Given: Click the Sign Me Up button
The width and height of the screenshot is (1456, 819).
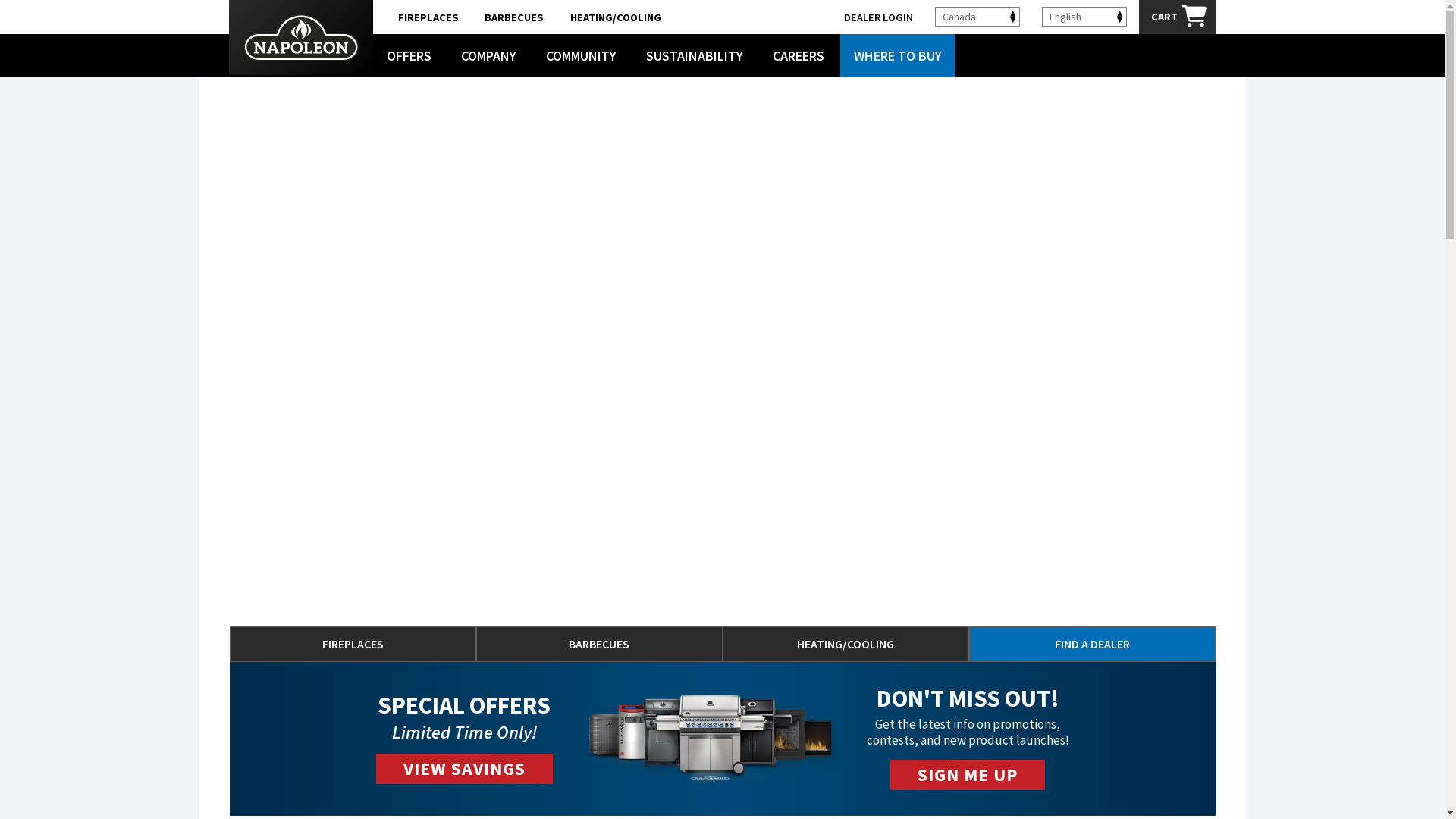Looking at the screenshot, I should [x=967, y=775].
